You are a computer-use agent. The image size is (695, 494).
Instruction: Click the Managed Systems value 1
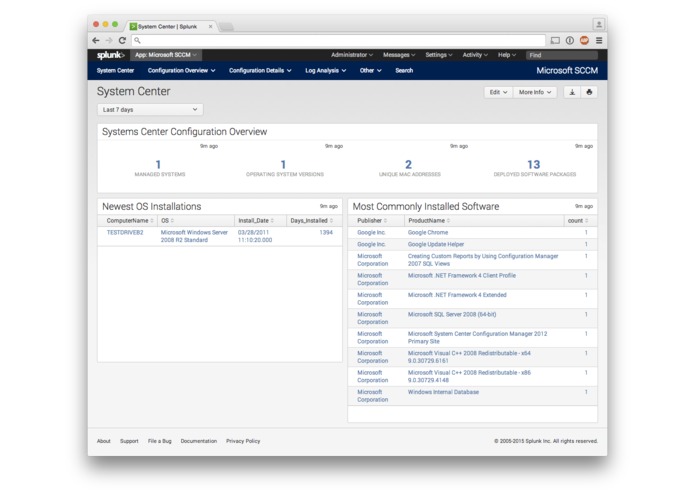[x=158, y=164]
